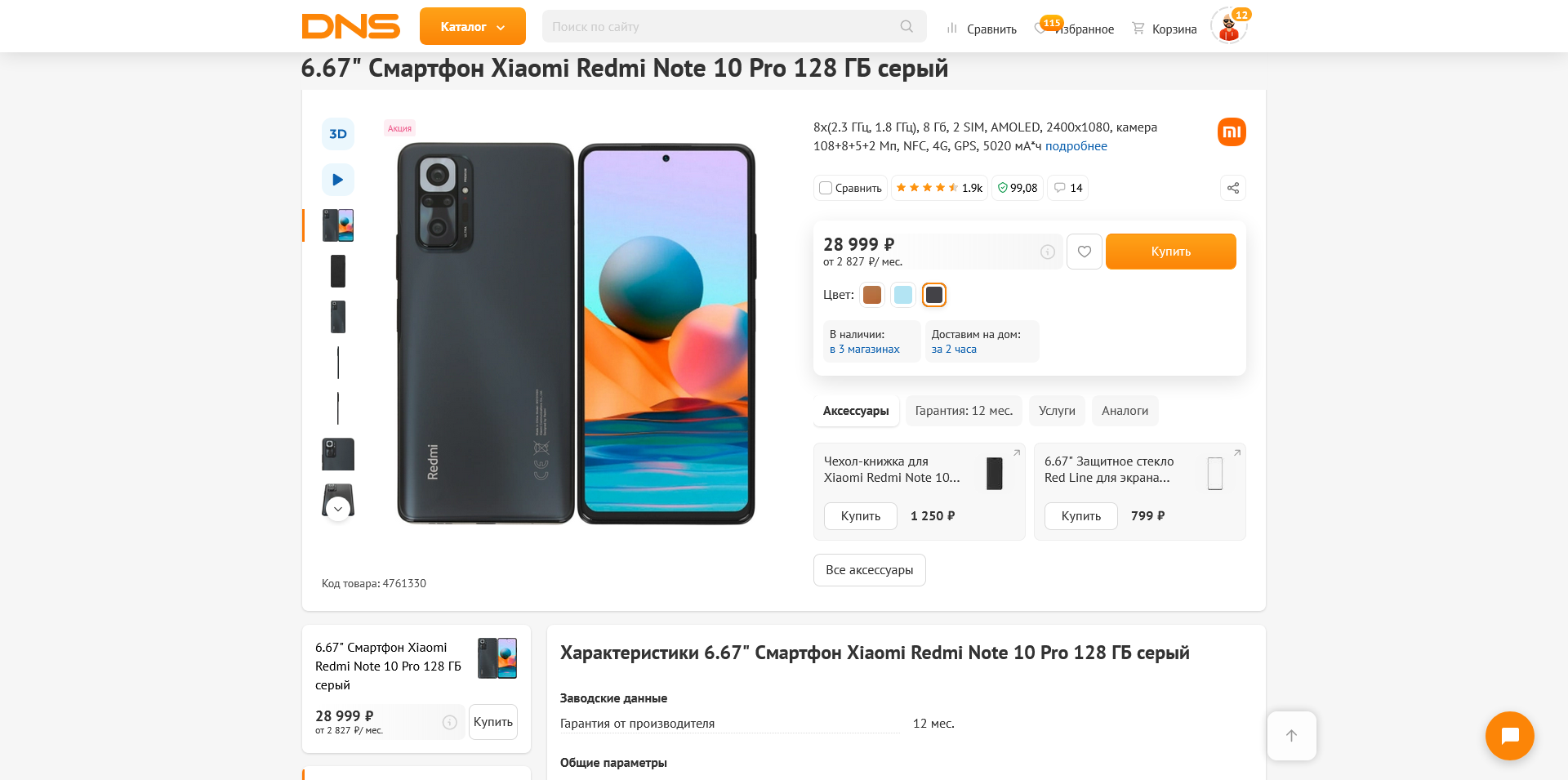Open the user profile avatar

(1228, 27)
